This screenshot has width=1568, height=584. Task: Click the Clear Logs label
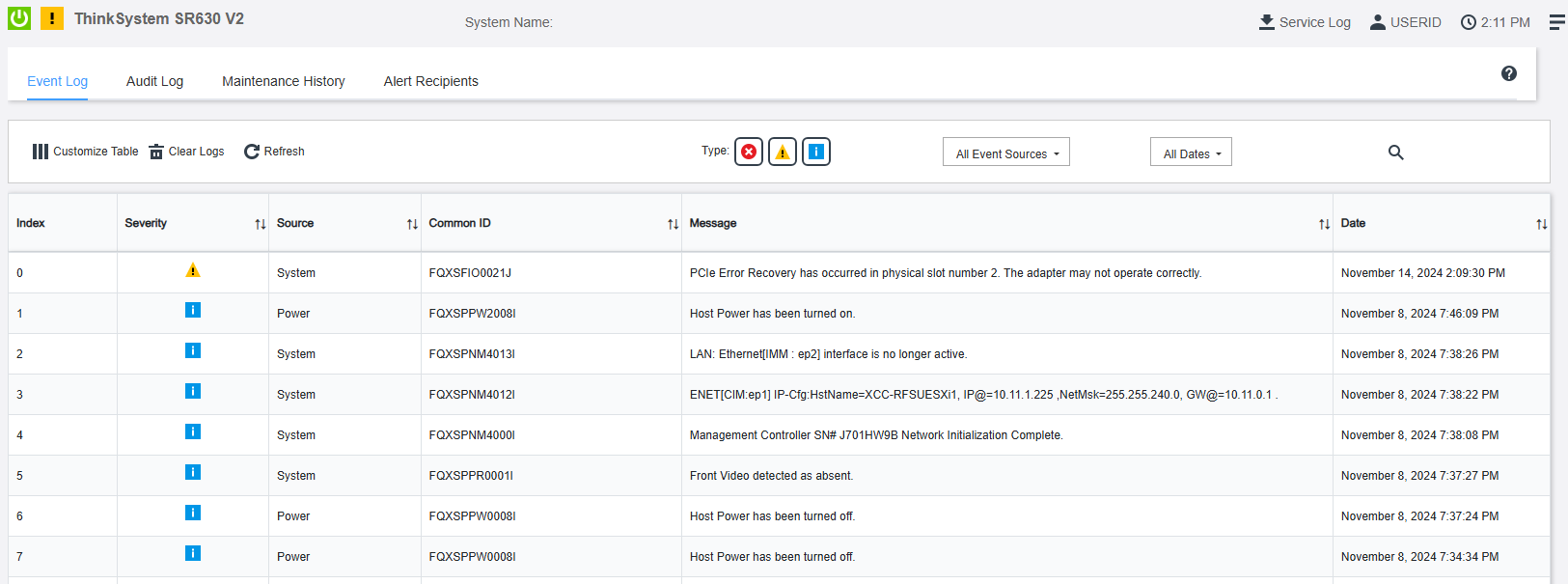(196, 152)
